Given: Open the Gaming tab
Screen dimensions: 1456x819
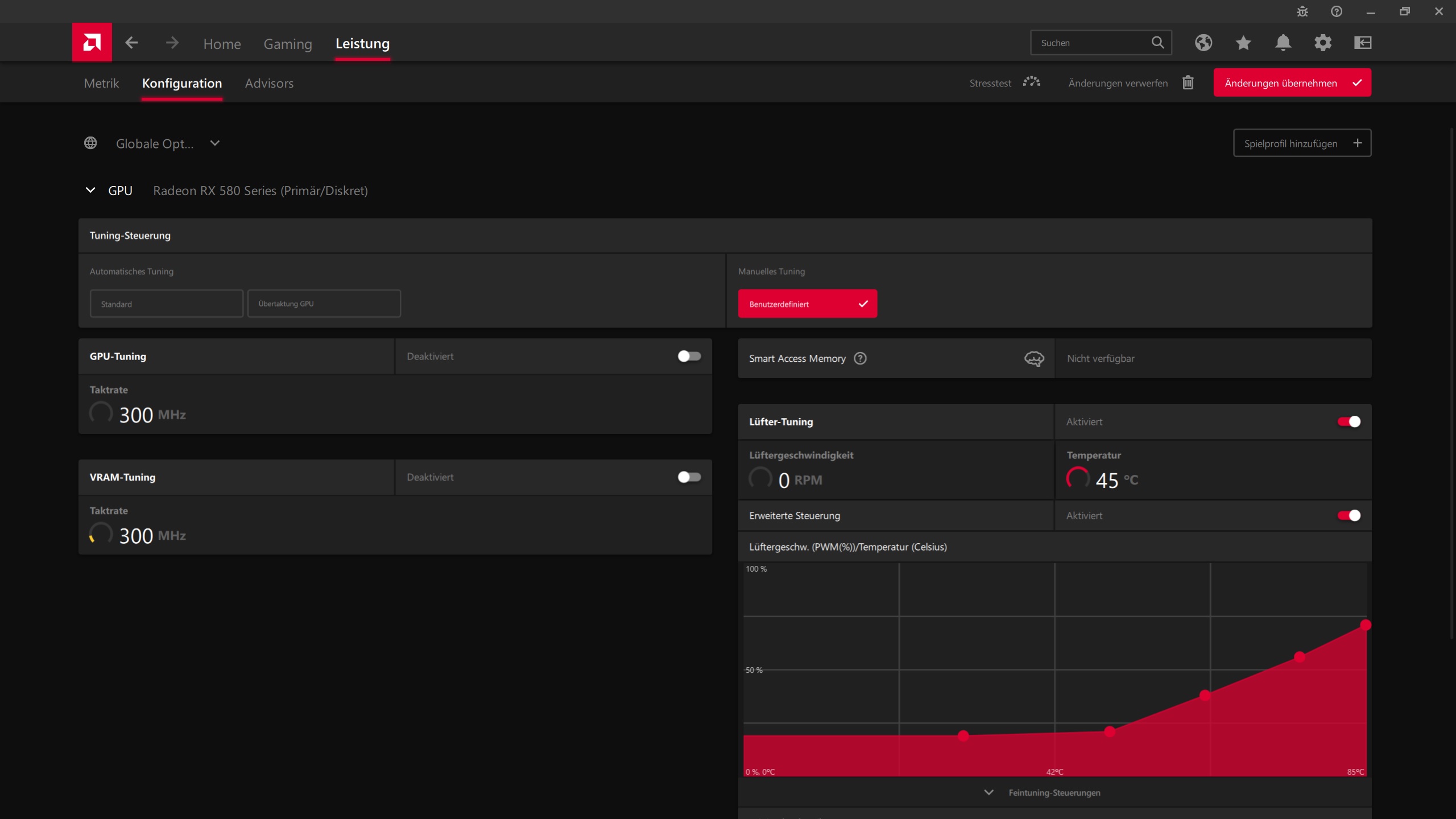Looking at the screenshot, I should tap(288, 44).
